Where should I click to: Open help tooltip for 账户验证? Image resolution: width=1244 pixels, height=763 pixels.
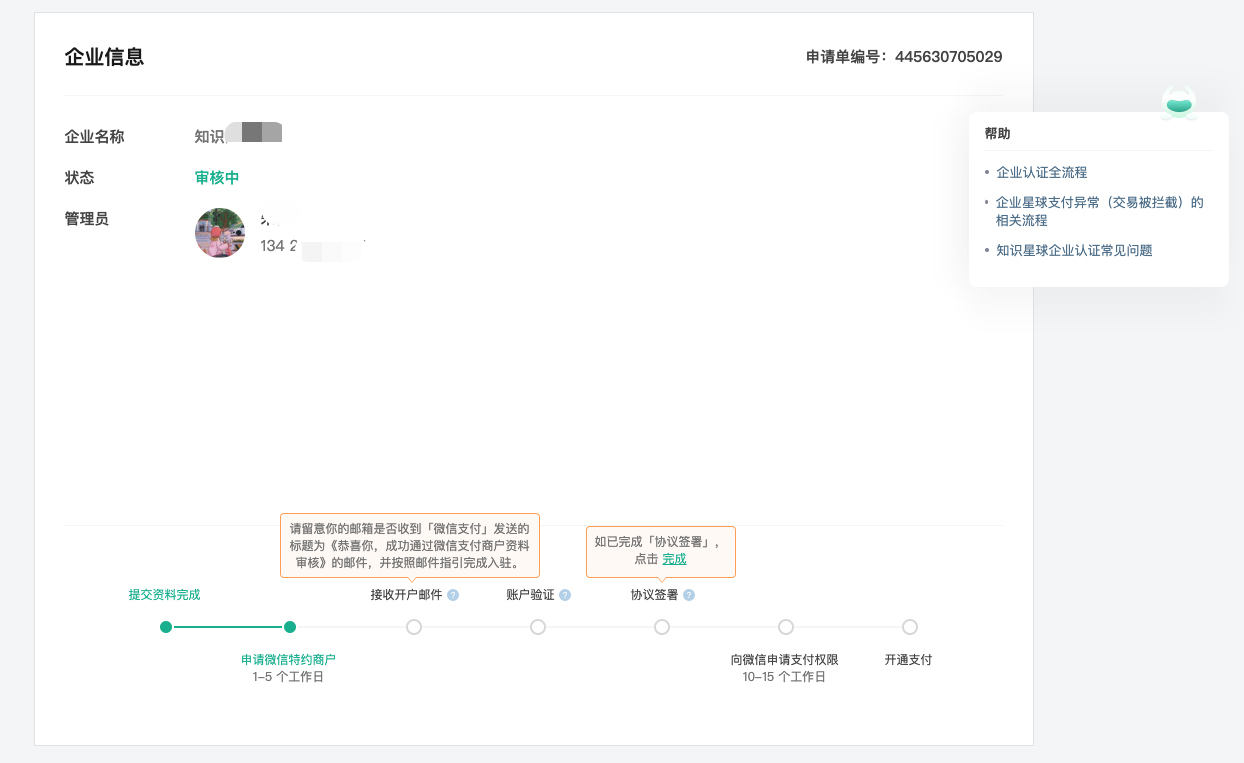click(x=565, y=595)
